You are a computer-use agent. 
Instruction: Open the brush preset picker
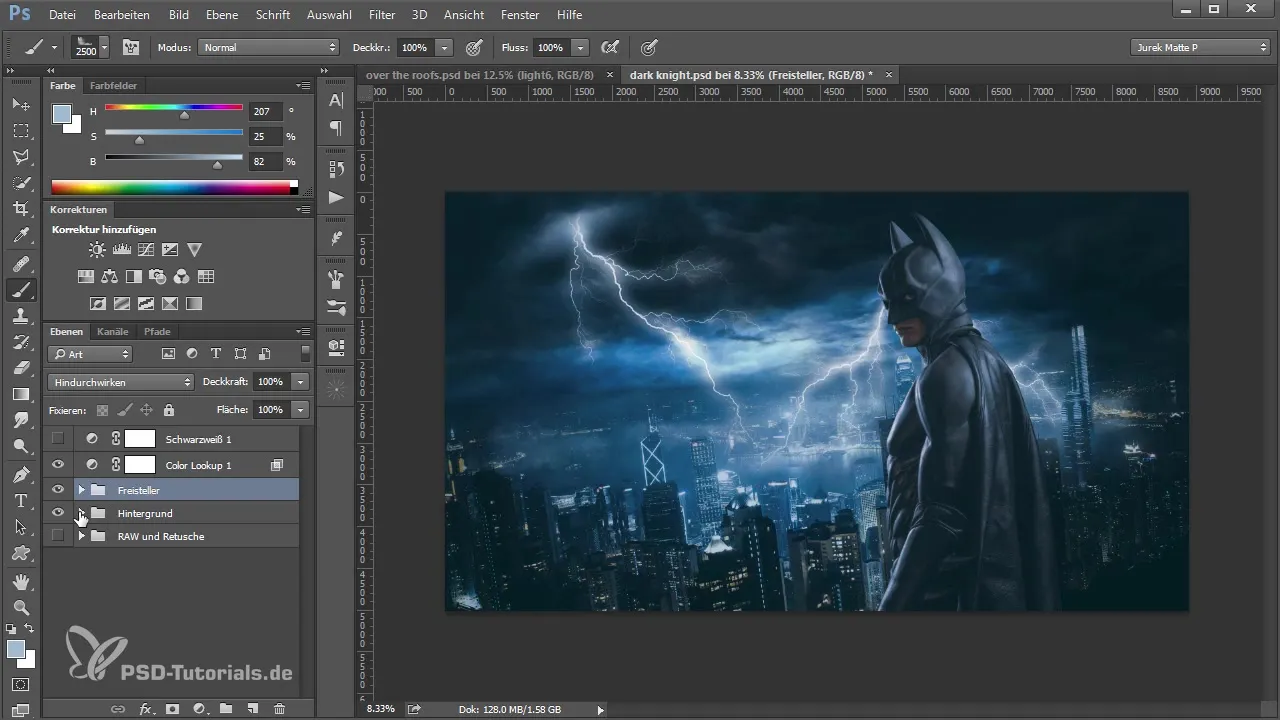90,47
